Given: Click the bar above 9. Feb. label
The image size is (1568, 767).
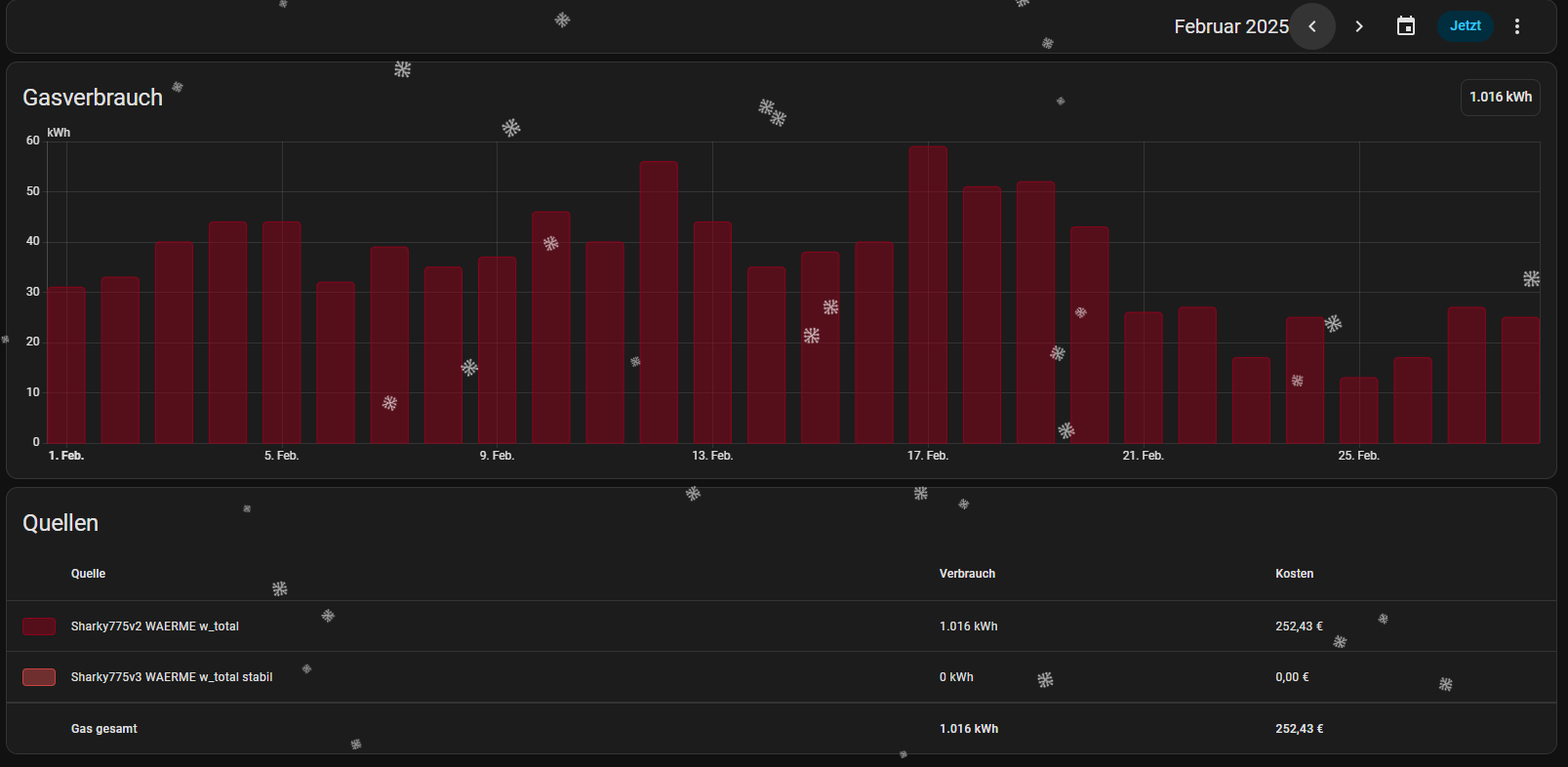Looking at the screenshot, I should coord(497,349).
